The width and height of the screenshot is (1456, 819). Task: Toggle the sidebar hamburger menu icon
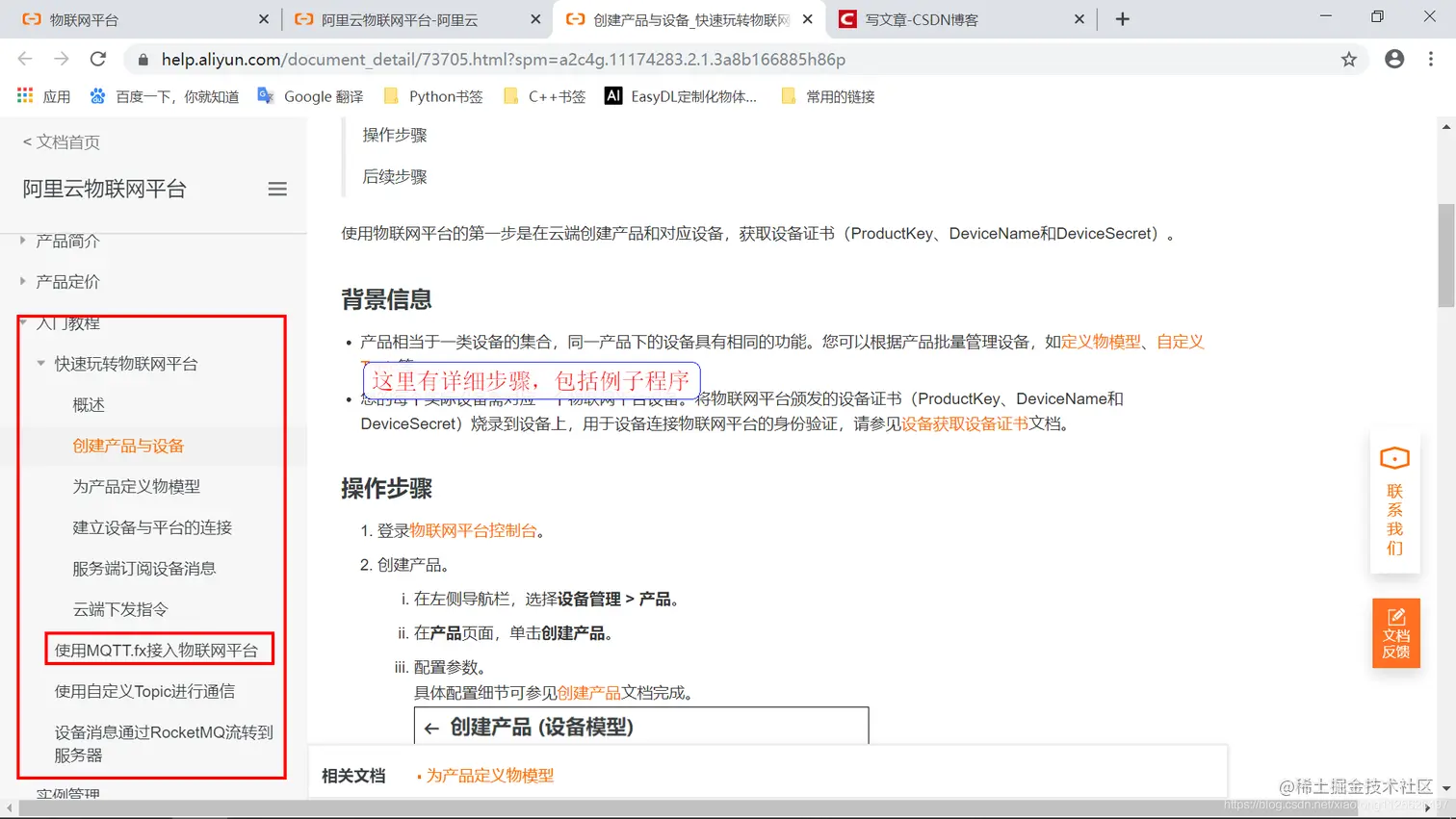(x=277, y=189)
